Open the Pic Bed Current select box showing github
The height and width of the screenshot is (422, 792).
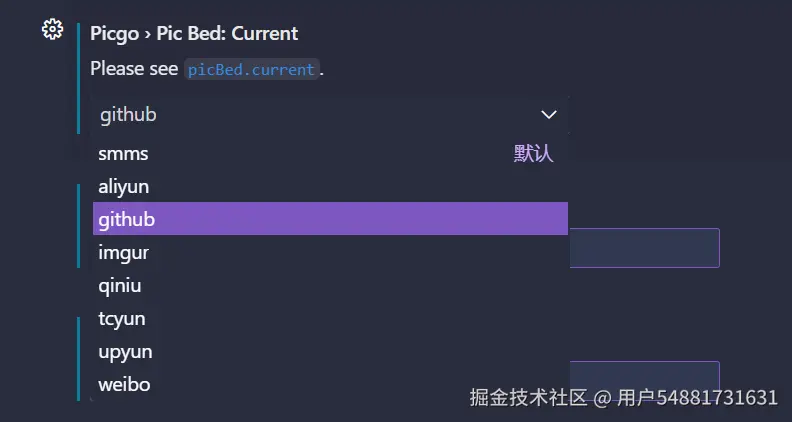320,115
